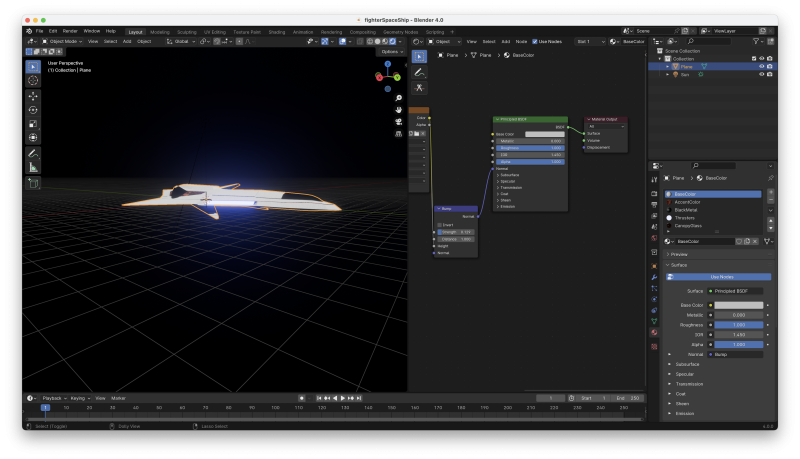
Task: Open the Render properties tab
Action: click(654, 194)
